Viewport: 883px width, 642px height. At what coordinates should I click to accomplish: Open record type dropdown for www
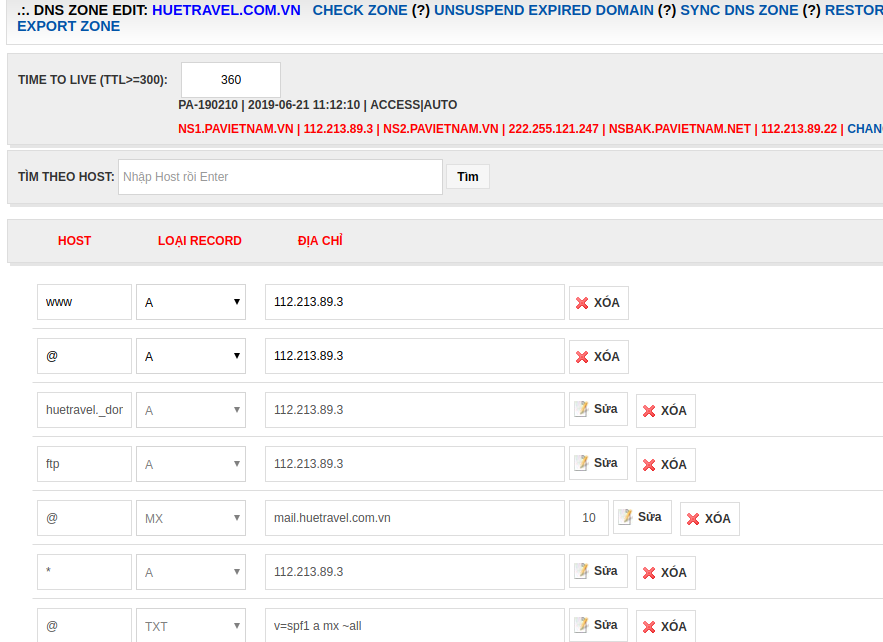tap(191, 302)
